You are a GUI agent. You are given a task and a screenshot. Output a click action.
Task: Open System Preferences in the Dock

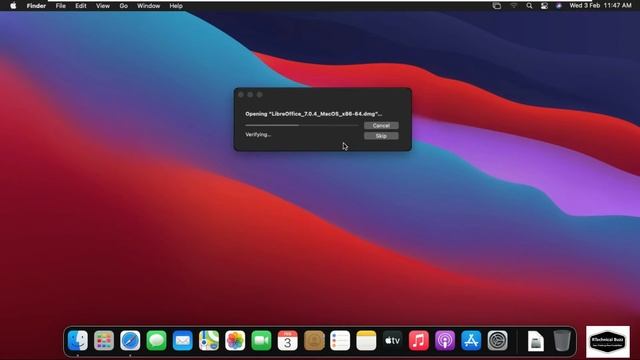497,340
